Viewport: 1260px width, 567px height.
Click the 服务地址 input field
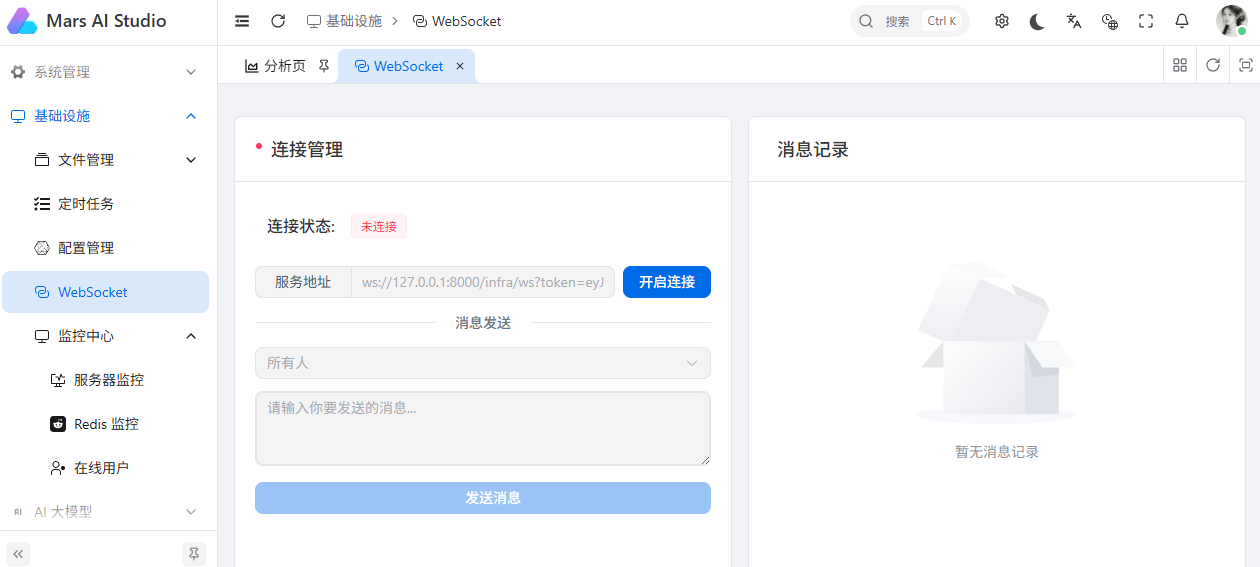click(x=483, y=282)
